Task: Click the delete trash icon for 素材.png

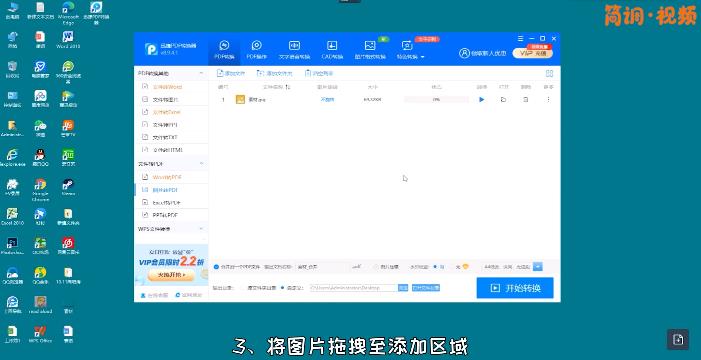Action: [x=526, y=100]
